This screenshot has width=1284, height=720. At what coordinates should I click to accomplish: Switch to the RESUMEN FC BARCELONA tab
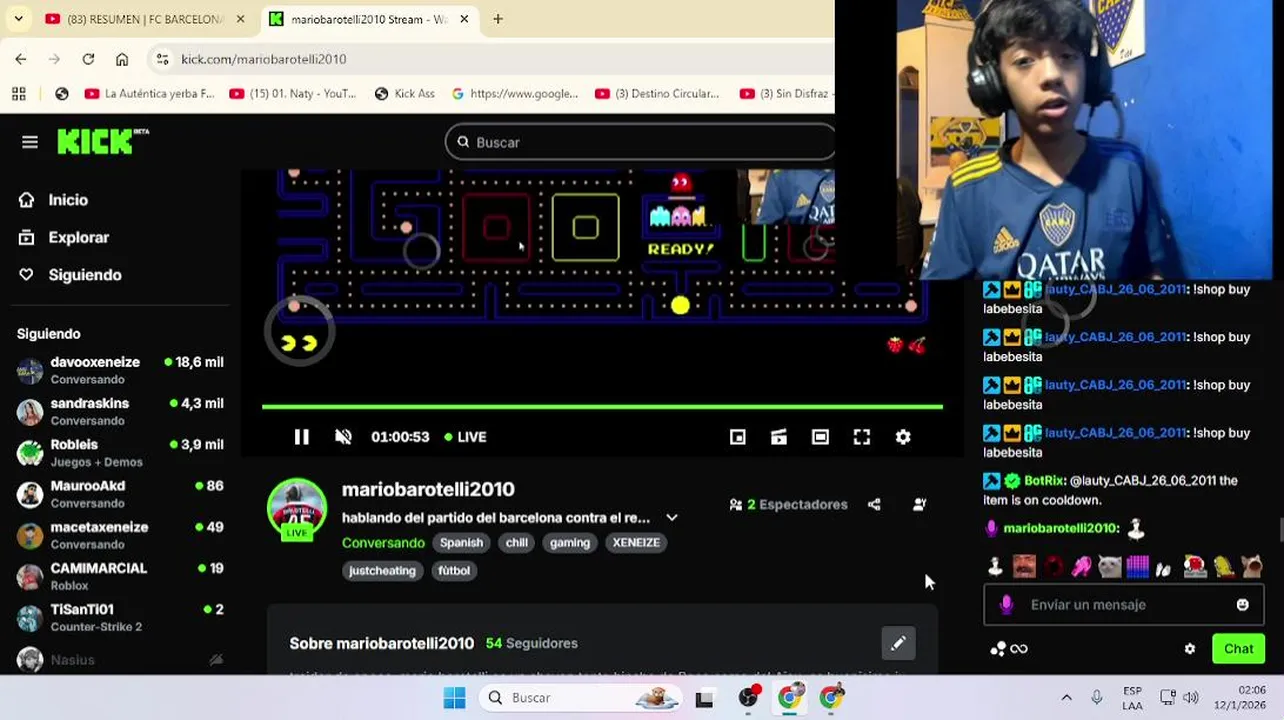tap(147, 19)
